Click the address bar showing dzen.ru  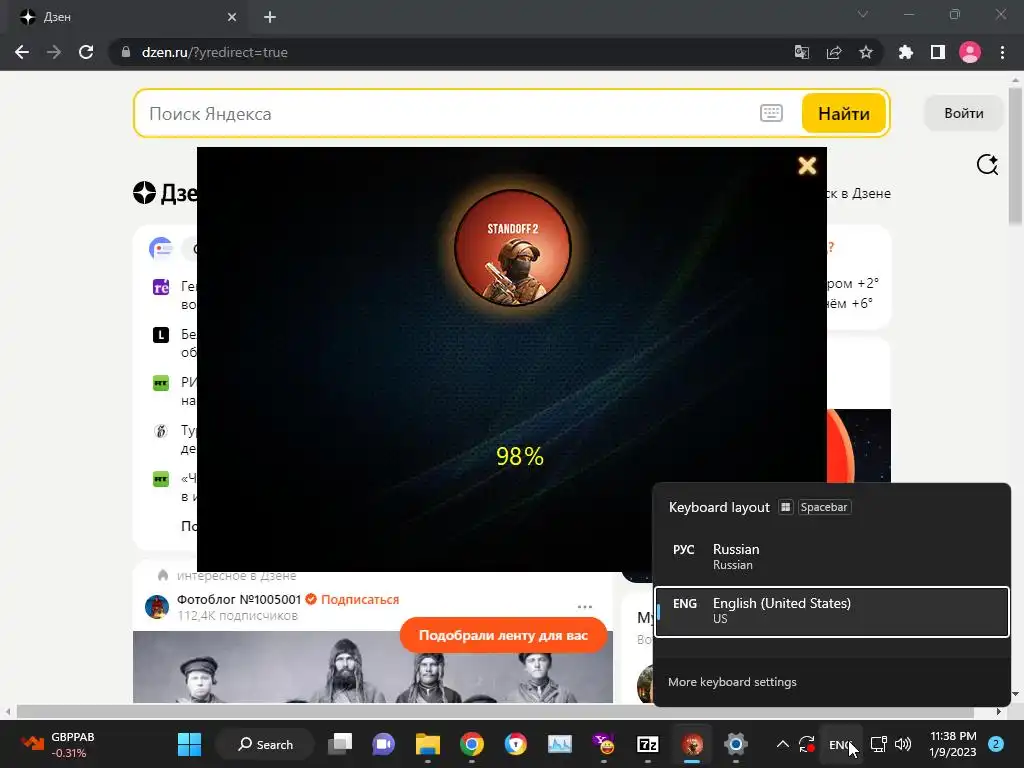point(451,52)
